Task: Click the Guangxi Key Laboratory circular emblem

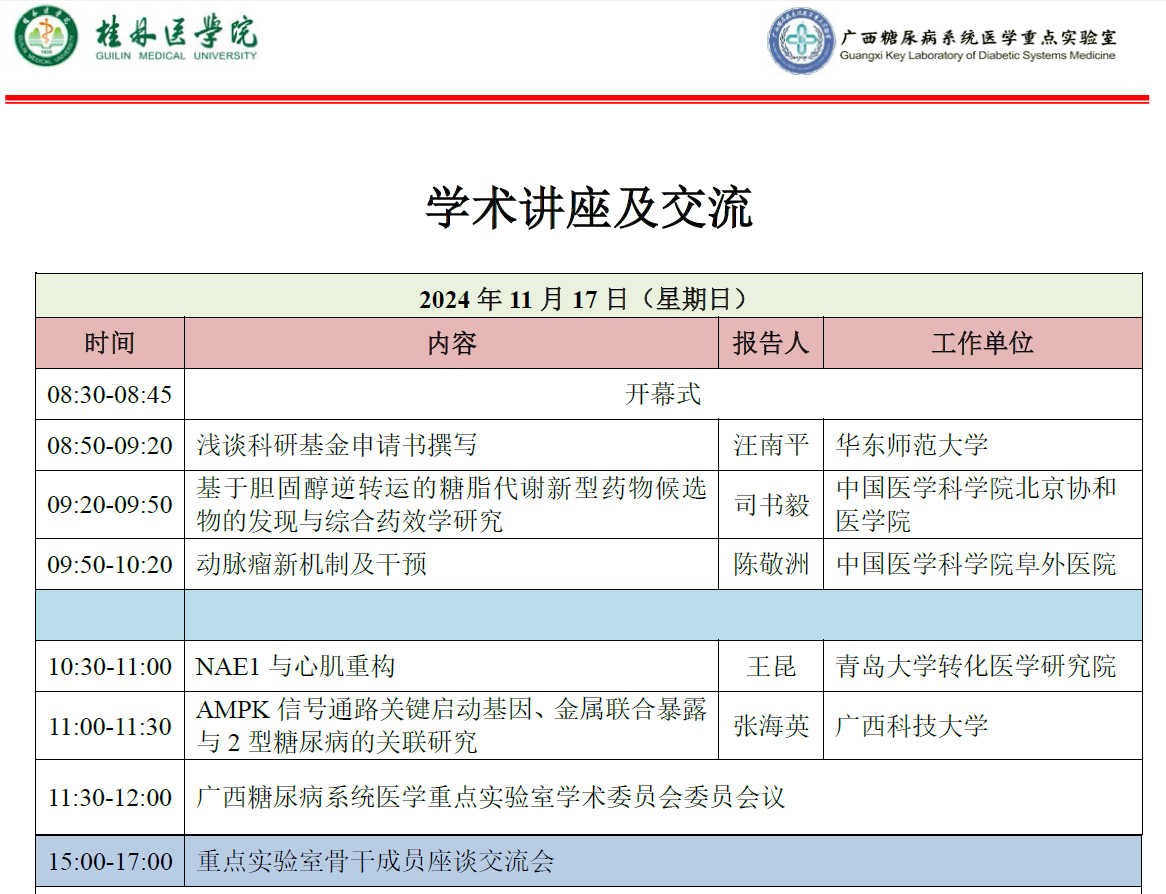Action: click(800, 41)
